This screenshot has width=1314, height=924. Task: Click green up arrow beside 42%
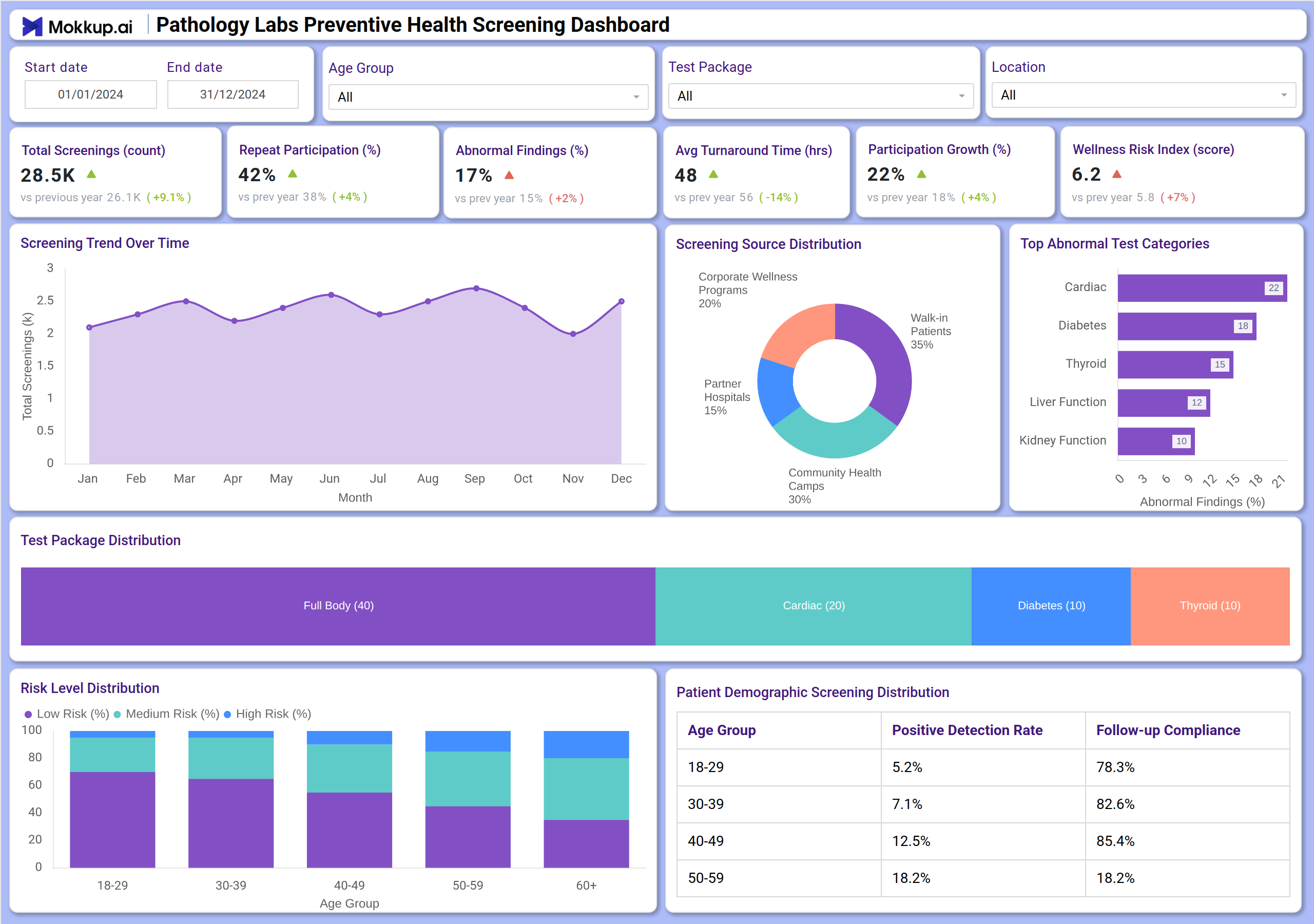tap(293, 174)
